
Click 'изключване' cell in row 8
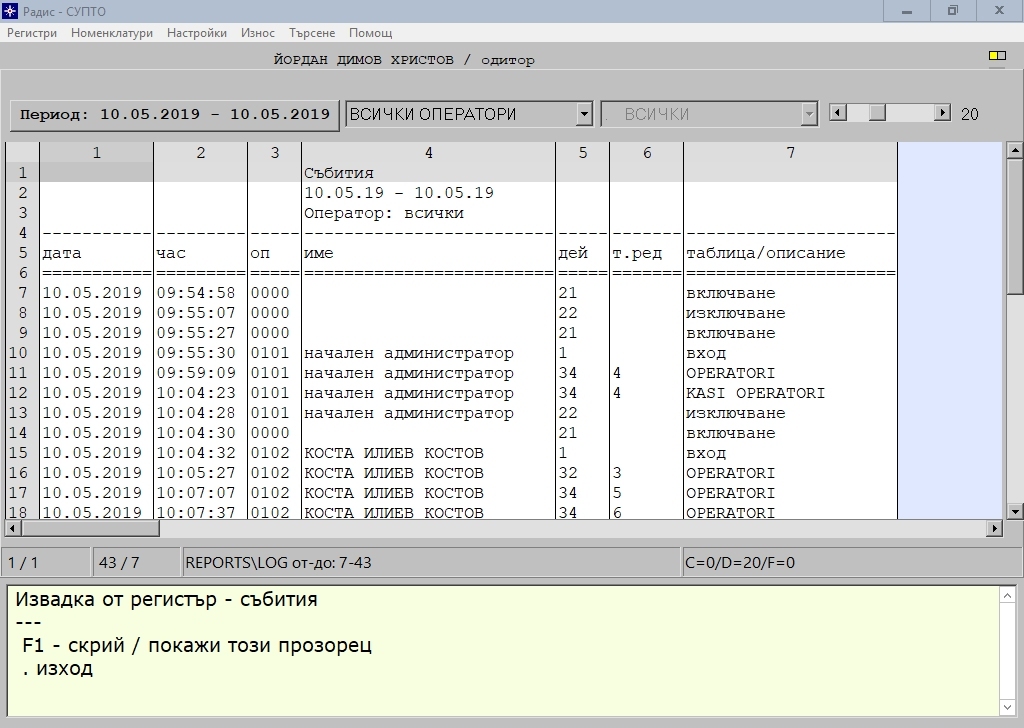click(790, 313)
